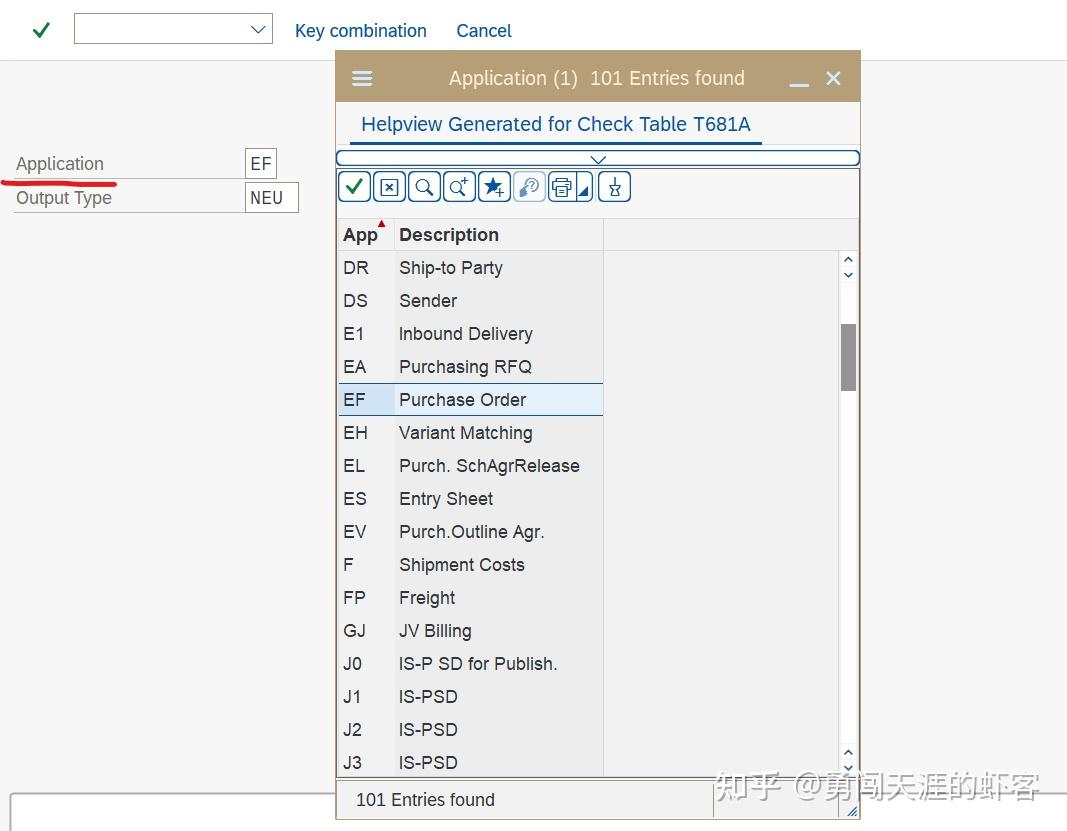This screenshot has height=831, width=1067.
Task: Open the Print icon in the dialog toolbar
Action: [562, 186]
